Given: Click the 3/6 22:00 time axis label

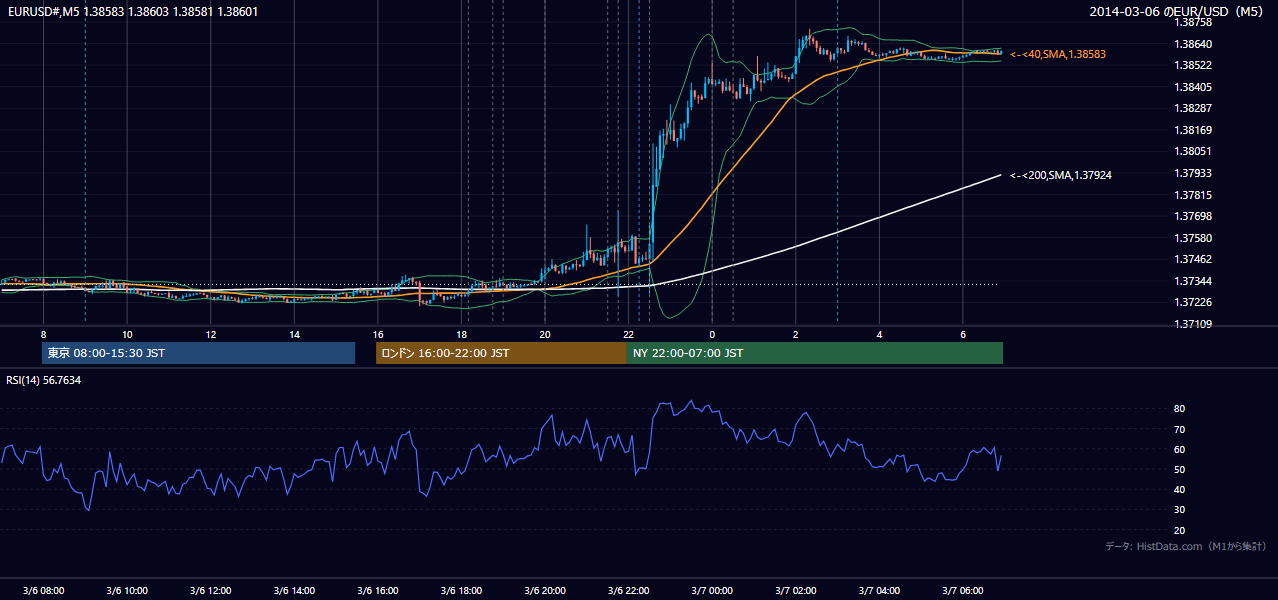Looking at the screenshot, I should (x=628, y=590).
